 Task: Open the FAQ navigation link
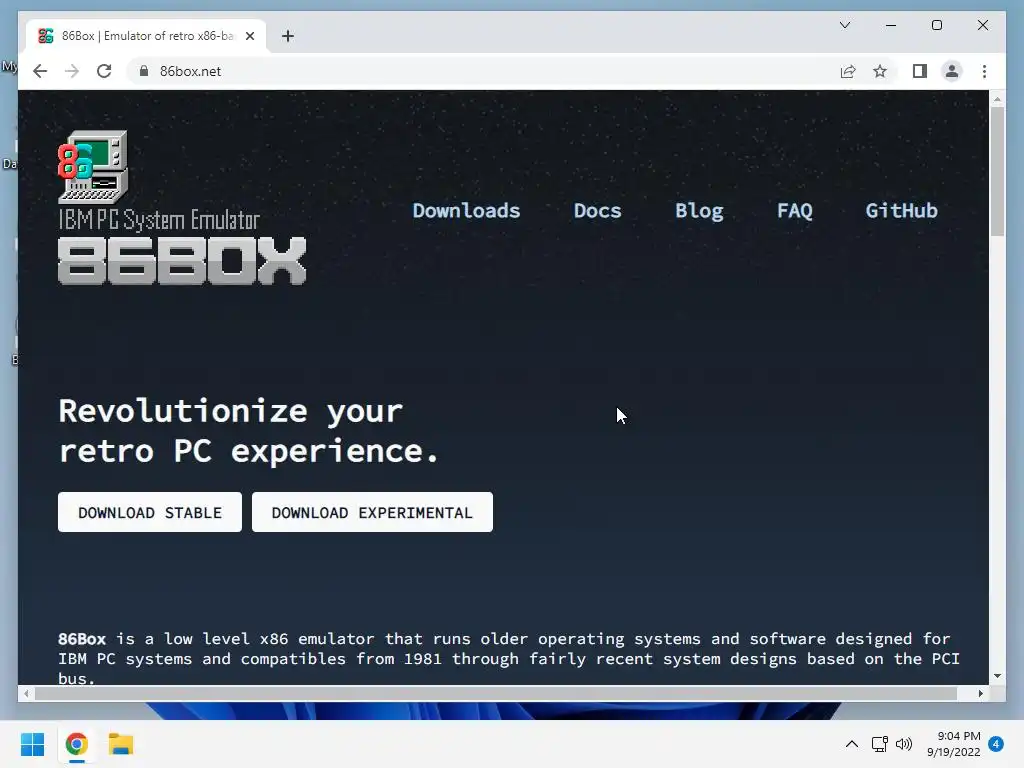click(x=795, y=211)
